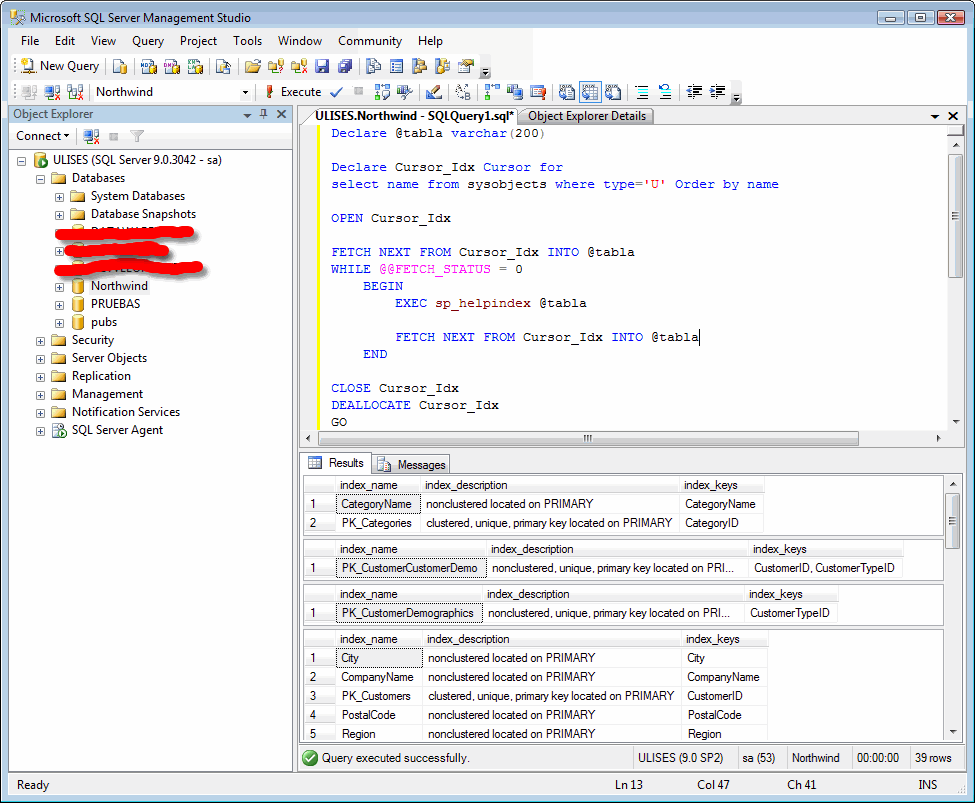The width and height of the screenshot is (975, 803).
Task: Open the Properties Window icon
Action: point(466,67)
